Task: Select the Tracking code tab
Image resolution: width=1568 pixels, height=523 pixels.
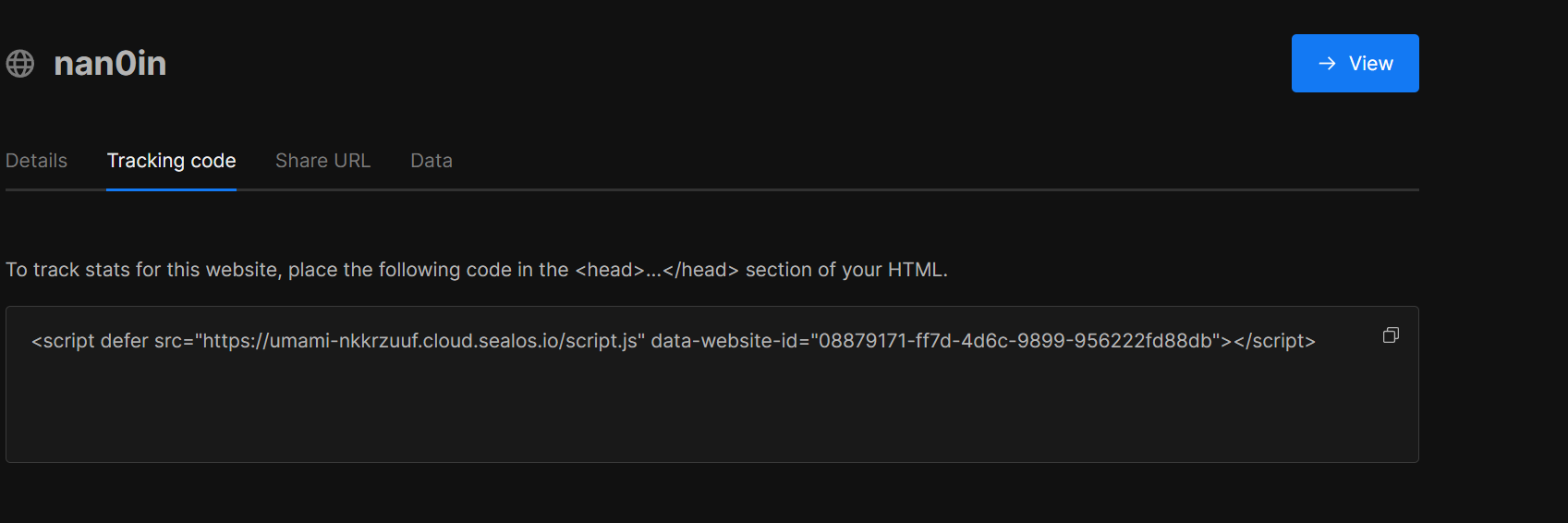Action: click(x=171, y=161)
